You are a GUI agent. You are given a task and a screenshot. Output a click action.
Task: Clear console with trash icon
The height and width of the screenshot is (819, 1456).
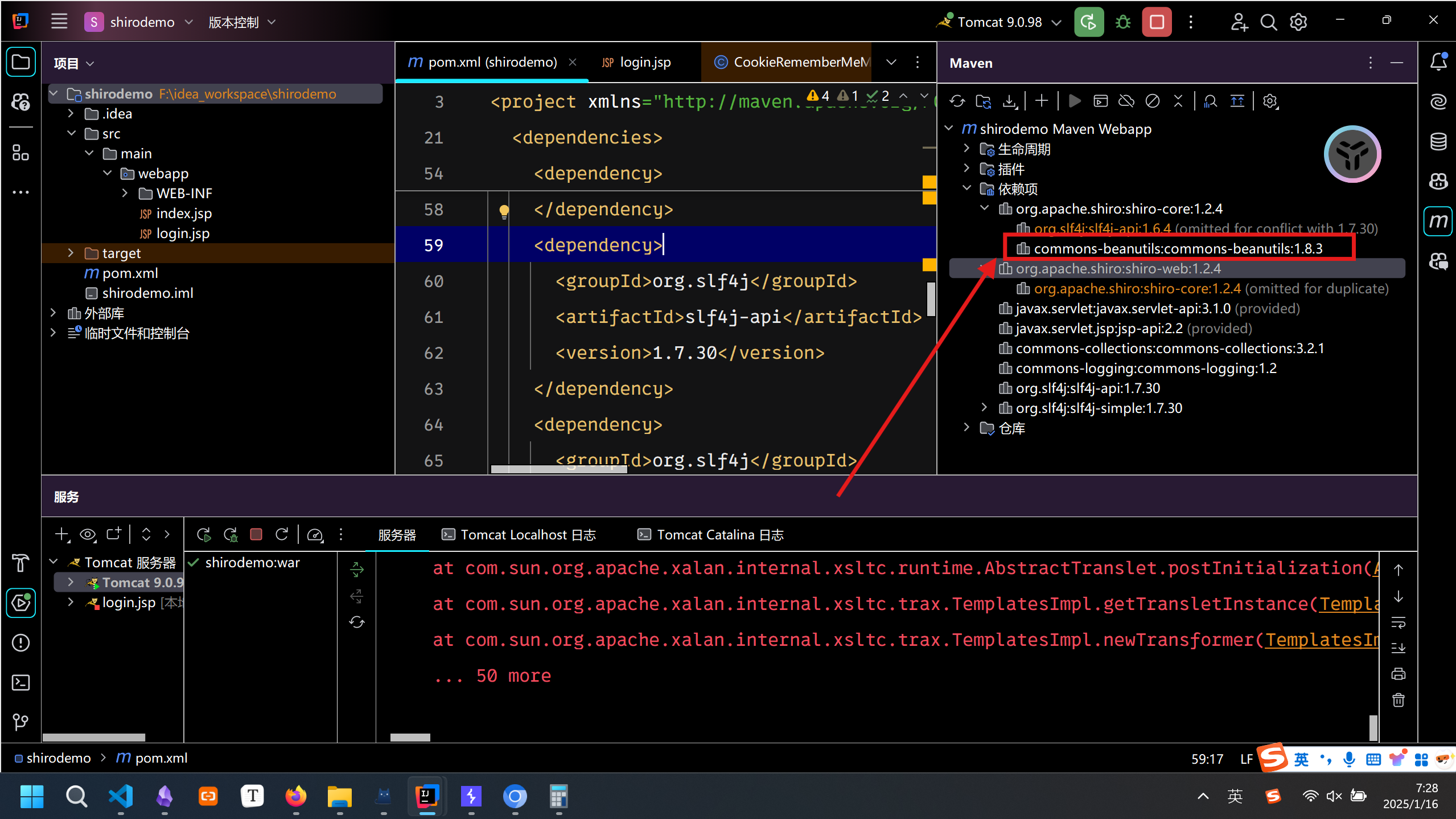[1399, 700]
